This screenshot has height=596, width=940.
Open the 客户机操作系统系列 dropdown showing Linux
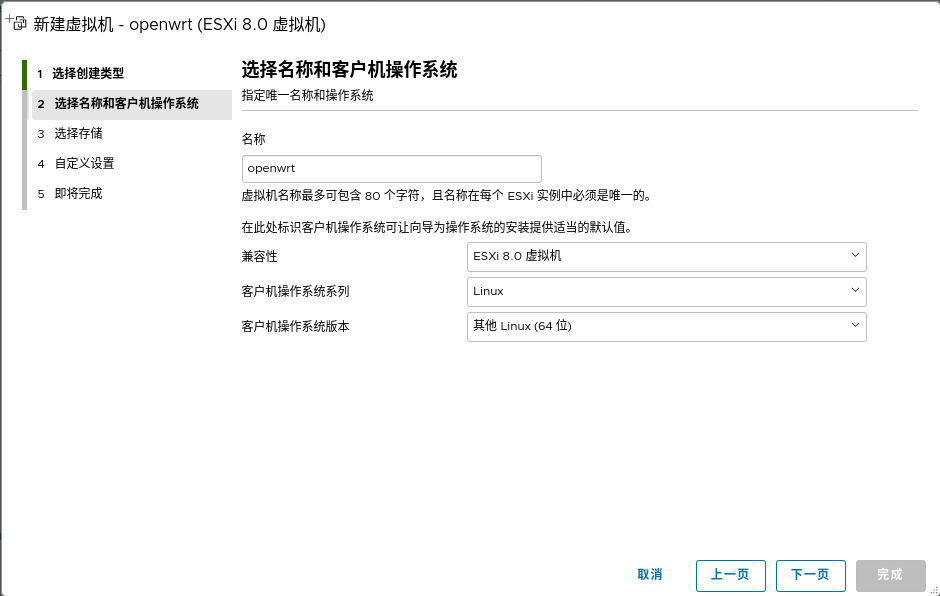667,291
